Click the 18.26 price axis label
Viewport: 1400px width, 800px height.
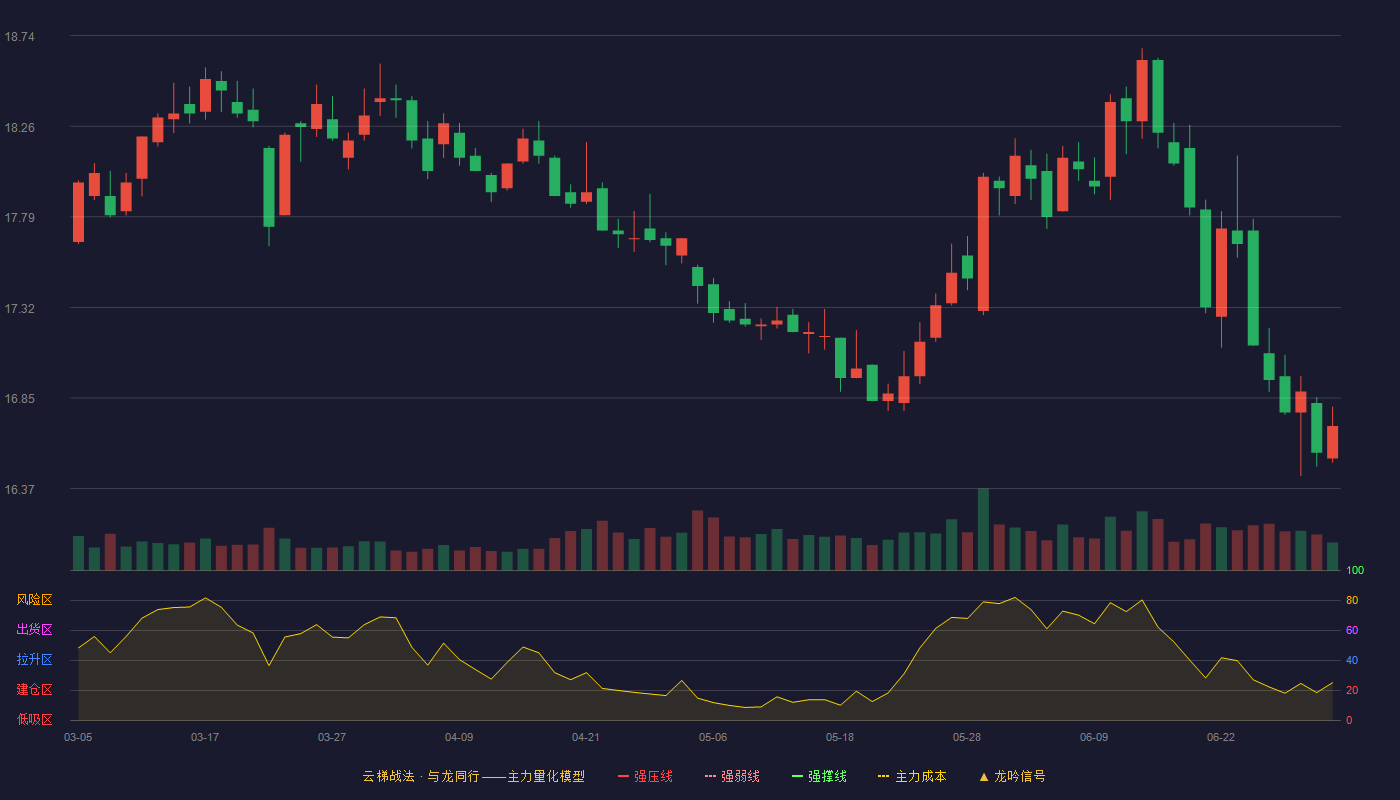(20, 128)
